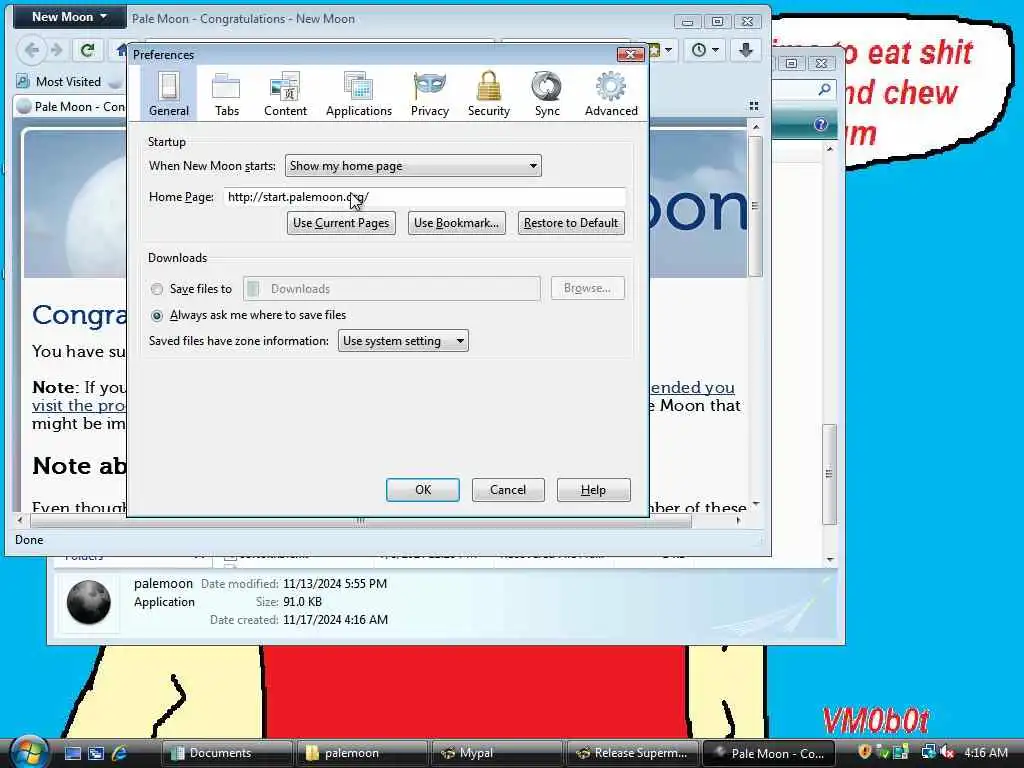Click Use Current Pages button
This screenshot has height=768, width=1024.
(x=341, y=223)
